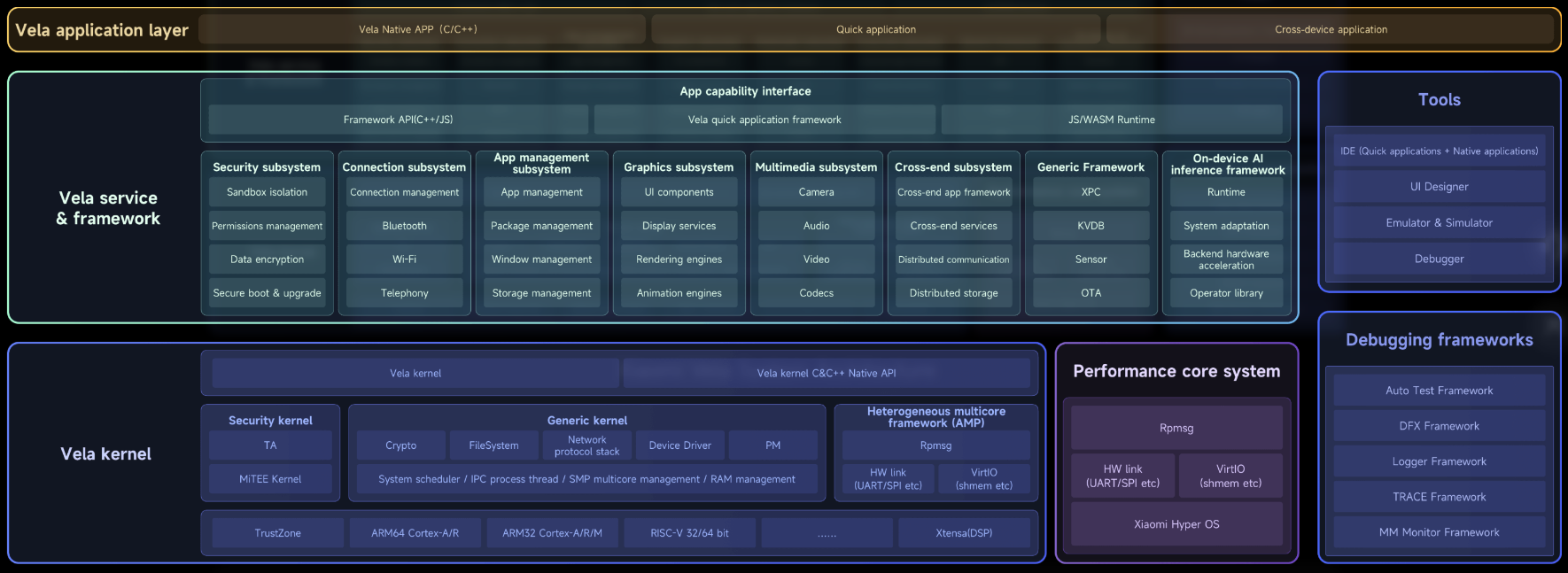The height and width of the screenshot is (573, 1568).
Task: Click the Wi-Fi box
Action: point(405,259)
